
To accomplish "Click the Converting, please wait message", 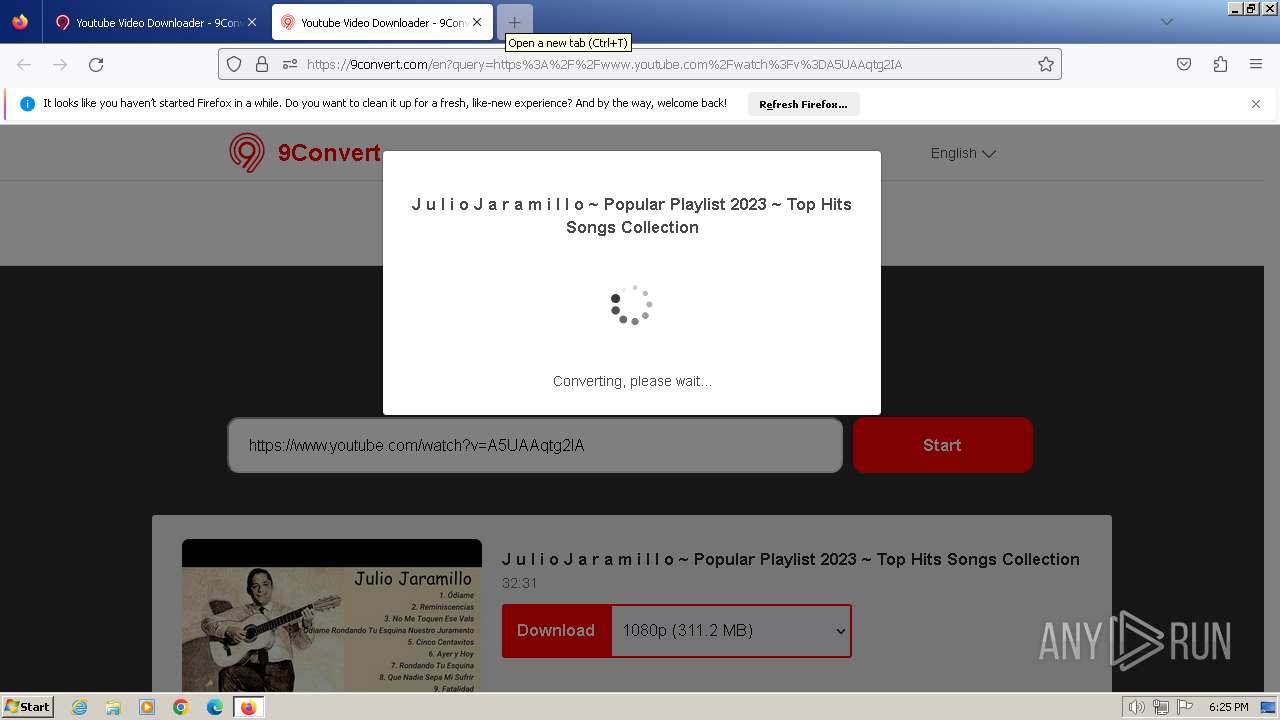I will pos(632,381).
